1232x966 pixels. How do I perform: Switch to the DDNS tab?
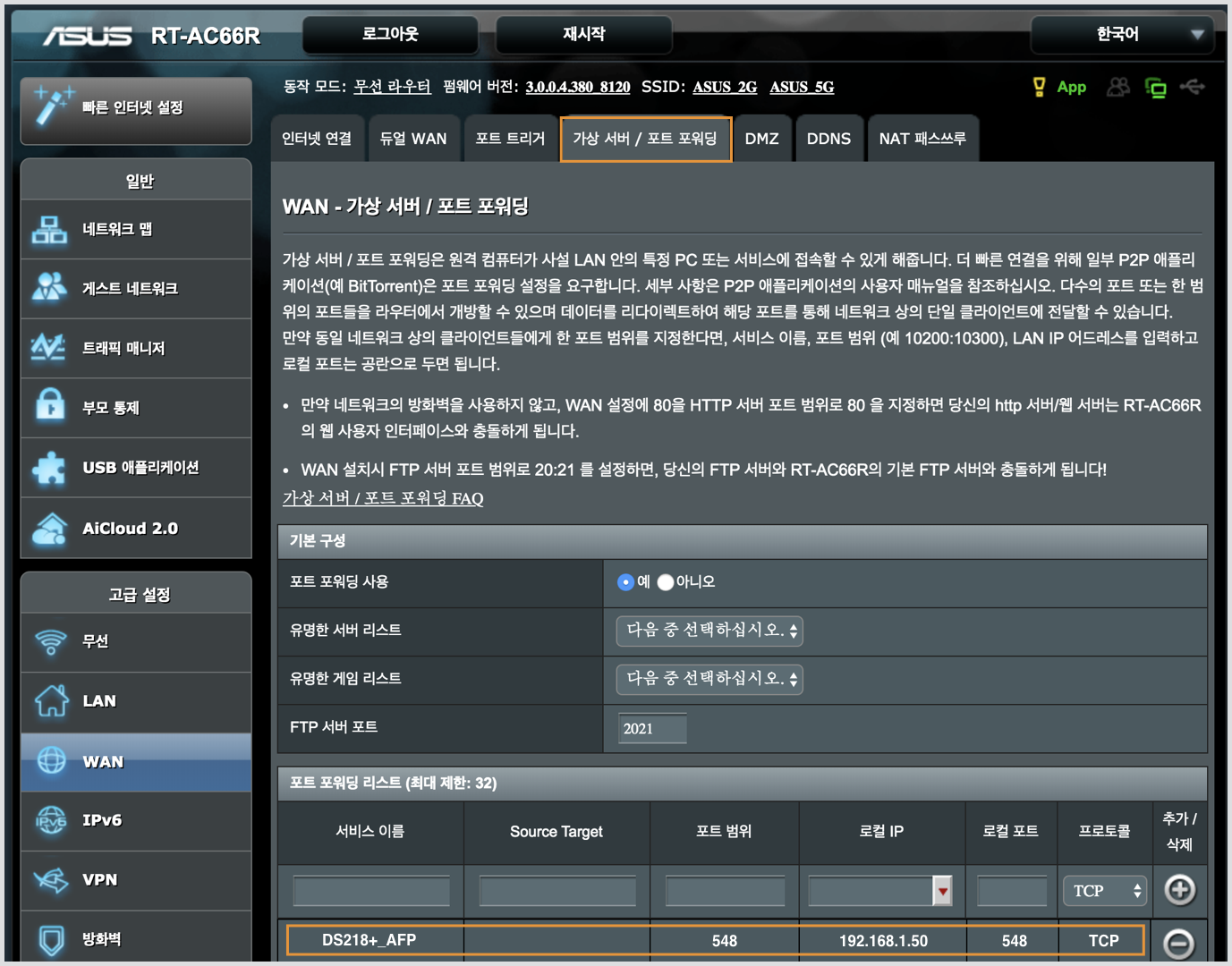pos(829,139)
